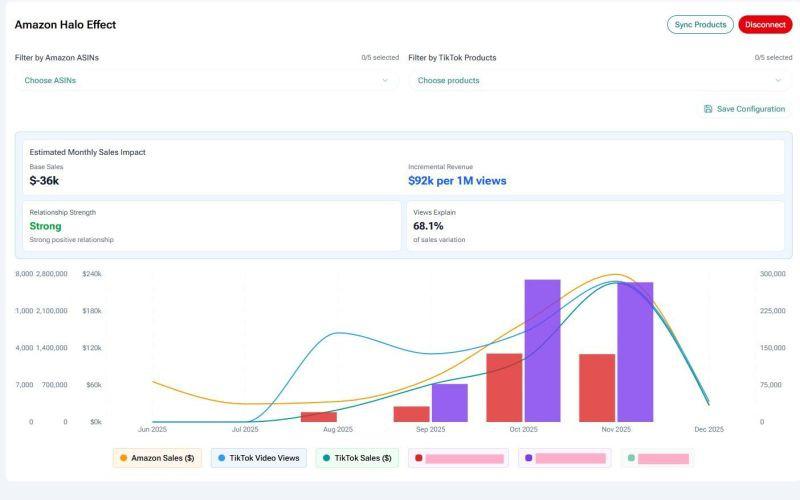800x500 pixels.
Task: Open the Choose ASINs combo box
Action: (207, 80)
